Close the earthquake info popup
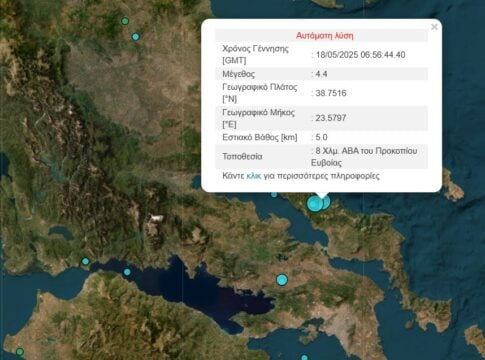This screenshot has width=485, height=360. pyautogui.click(x=434, y=27)
